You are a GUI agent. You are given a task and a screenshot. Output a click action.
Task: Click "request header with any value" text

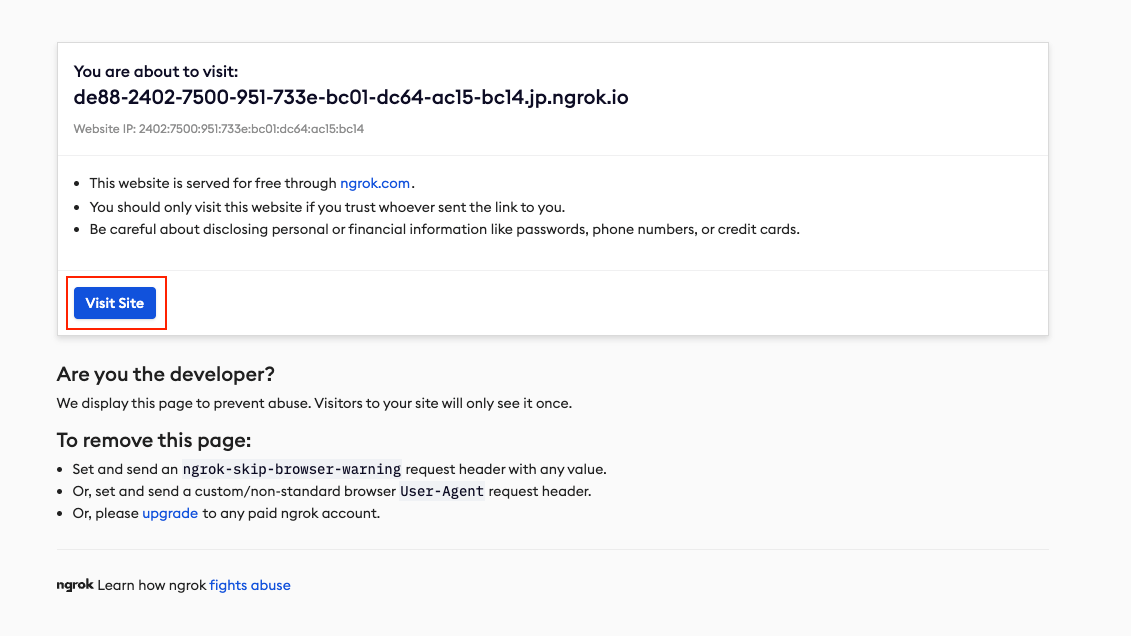pyautogui.click(x=506, y=469)
